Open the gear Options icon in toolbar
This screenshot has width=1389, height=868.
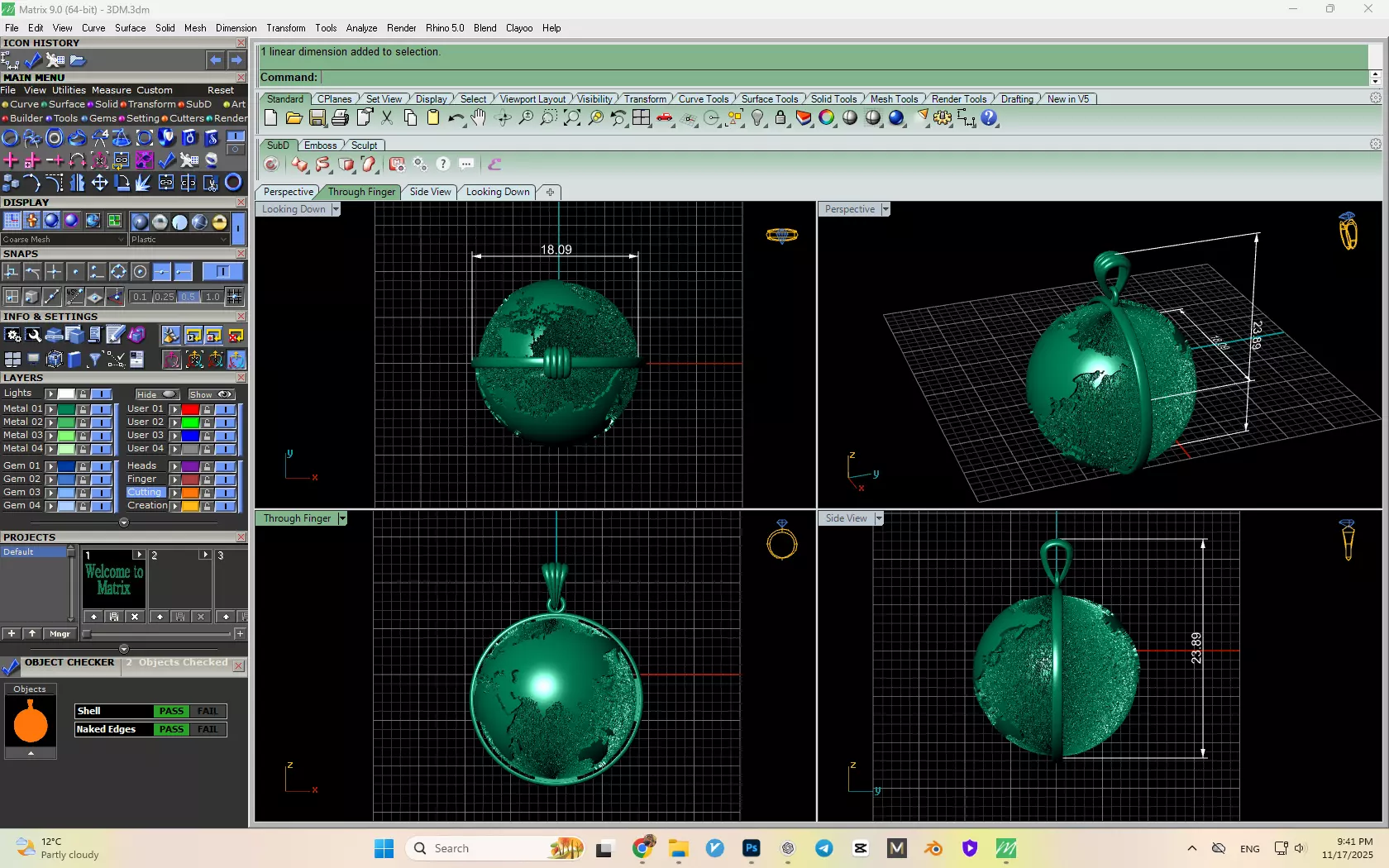coord(943,118)
